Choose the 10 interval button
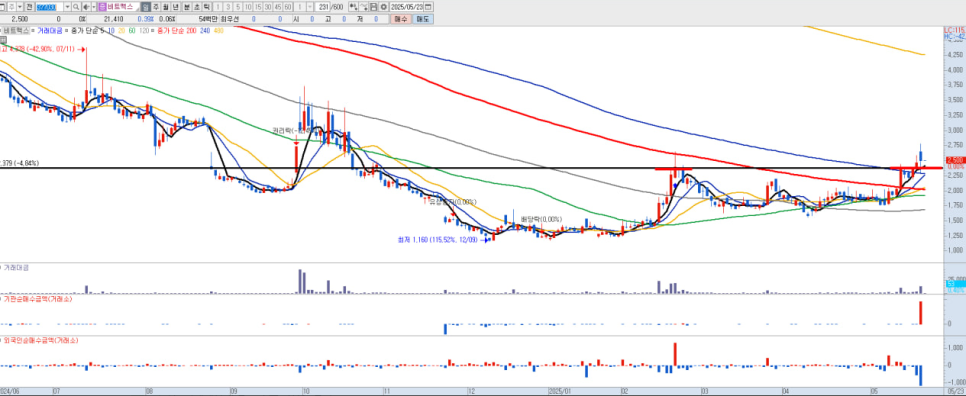Viewport: 966px width, 396px height. tap(248, 7)
